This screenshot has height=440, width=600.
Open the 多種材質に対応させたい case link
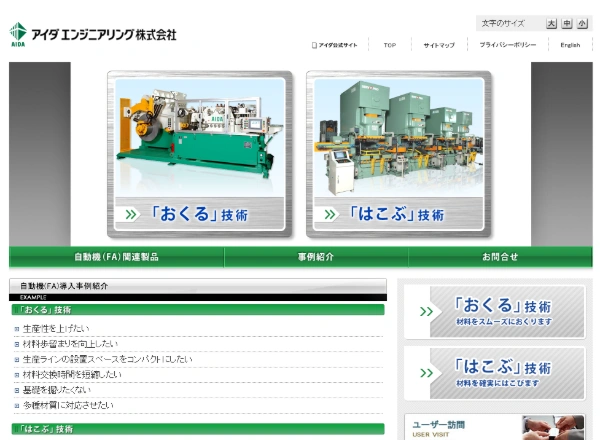click(68, 405)
